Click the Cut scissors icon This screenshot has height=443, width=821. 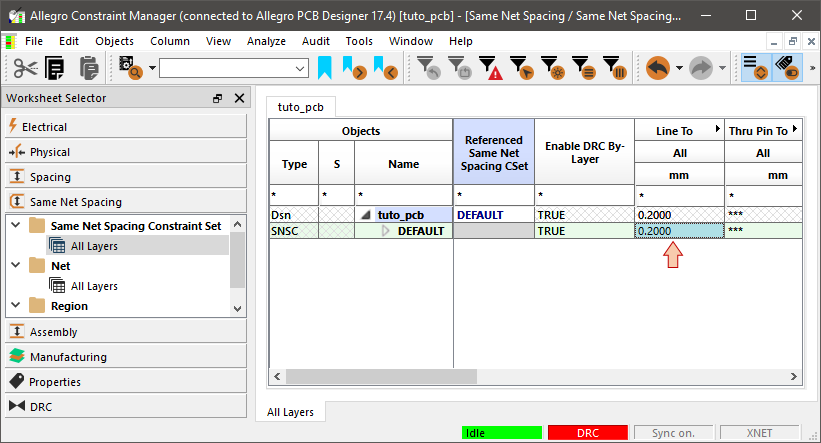click(x=25, y=68)
